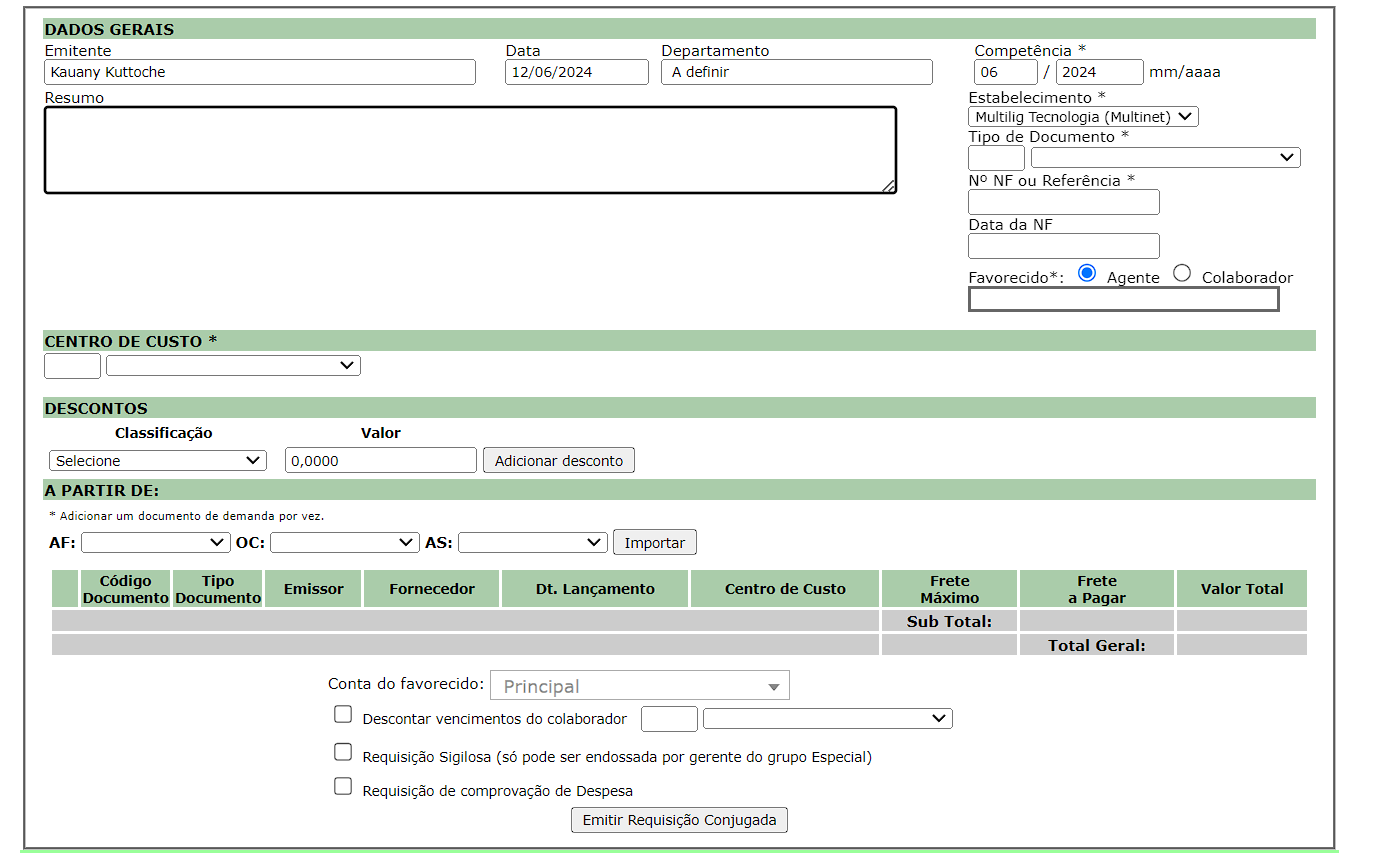Open the OC document dropdown
The image size is (1382, 864).
point(344,542)
